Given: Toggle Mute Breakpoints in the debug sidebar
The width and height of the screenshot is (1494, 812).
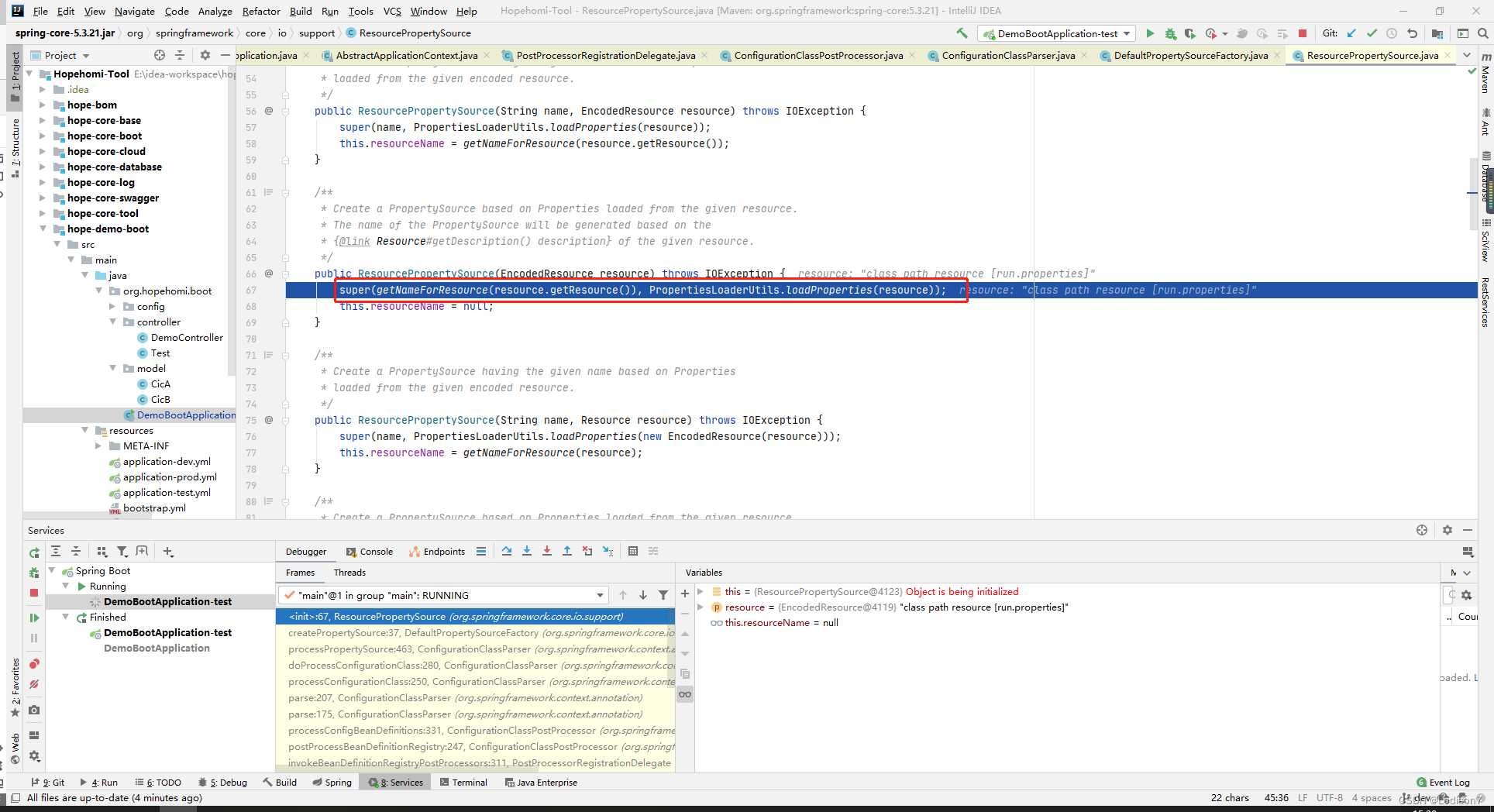Looking at the screenshot, I should (34, 684).
